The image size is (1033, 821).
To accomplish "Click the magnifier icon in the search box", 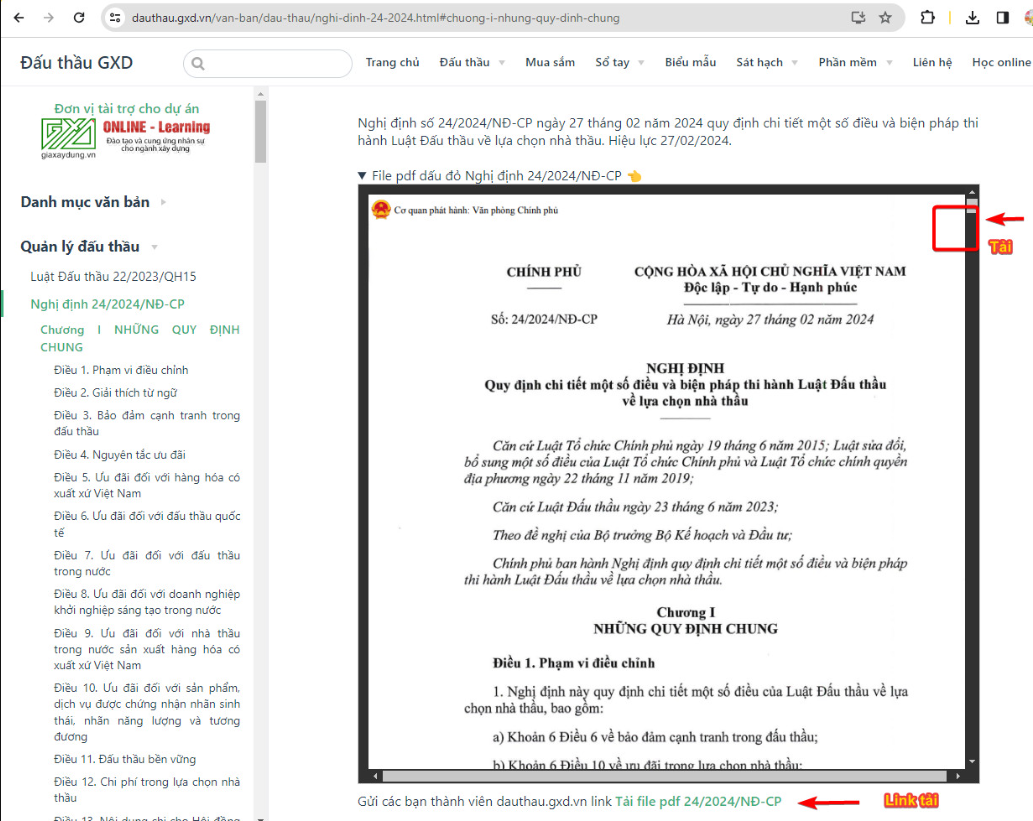I will [x=198, y=64].
